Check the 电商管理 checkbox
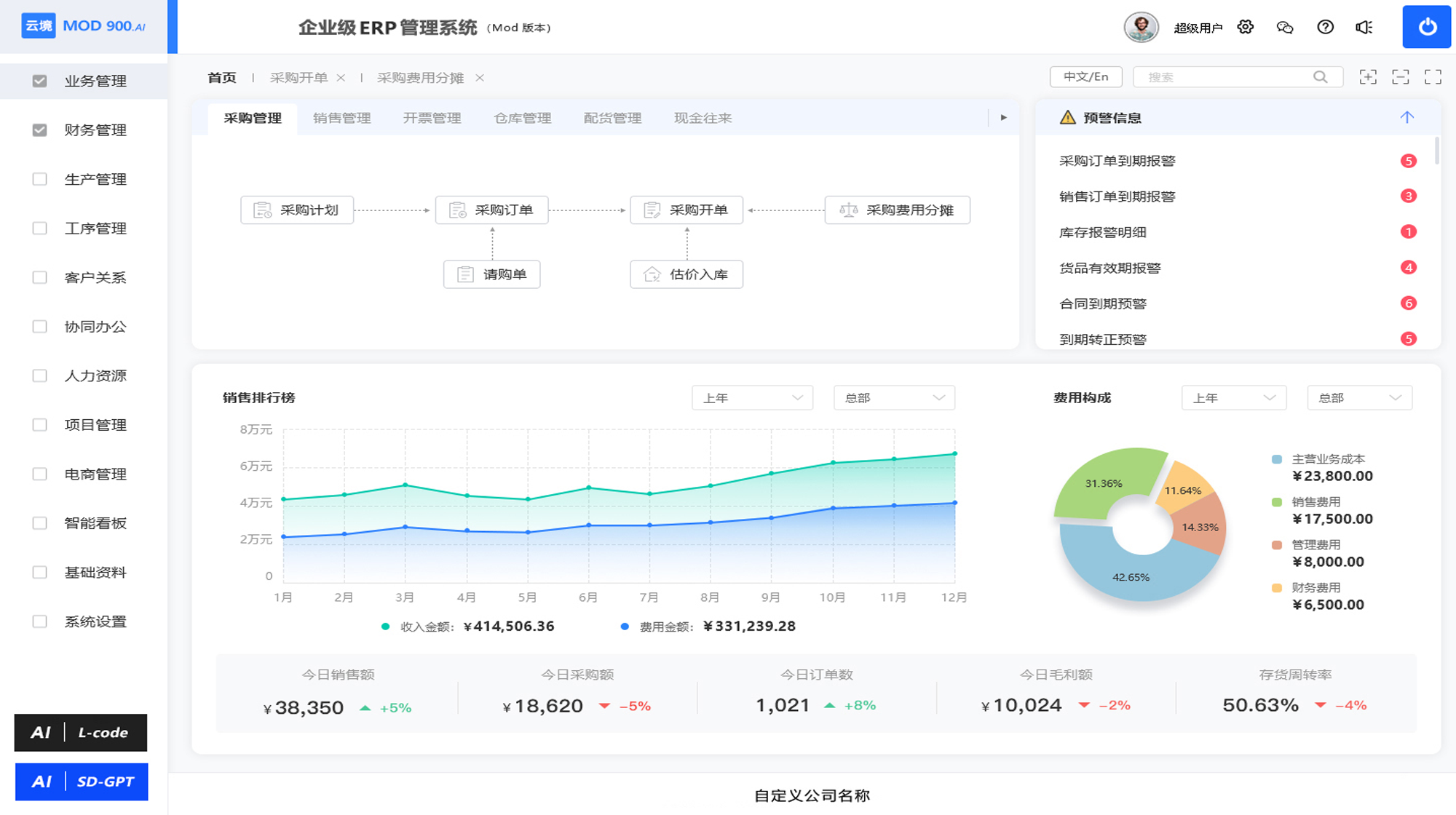The width and height of the screenshot is (1456, 815). [40, 474]
